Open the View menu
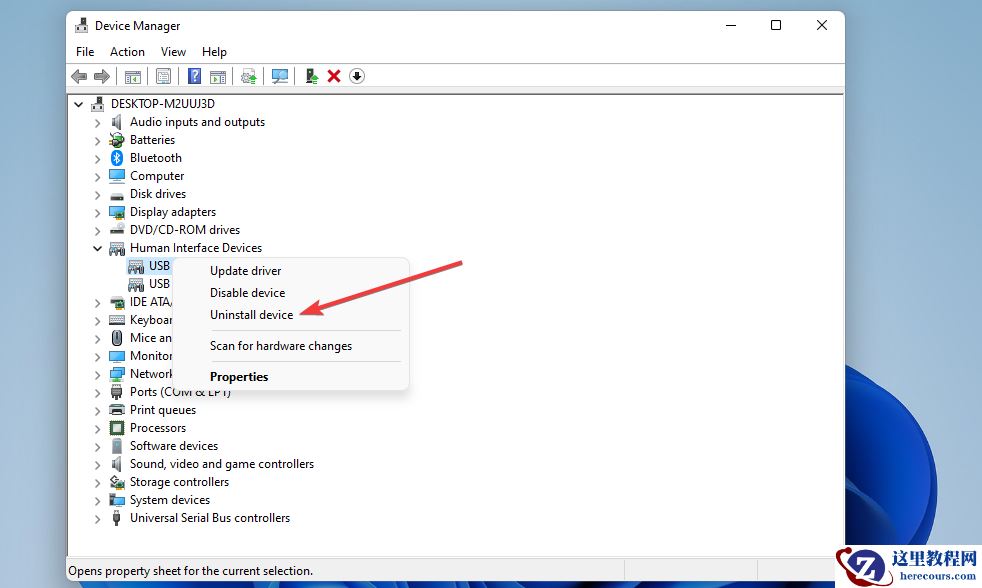This screenshot has width=982, height=588. tap(173, 51)
